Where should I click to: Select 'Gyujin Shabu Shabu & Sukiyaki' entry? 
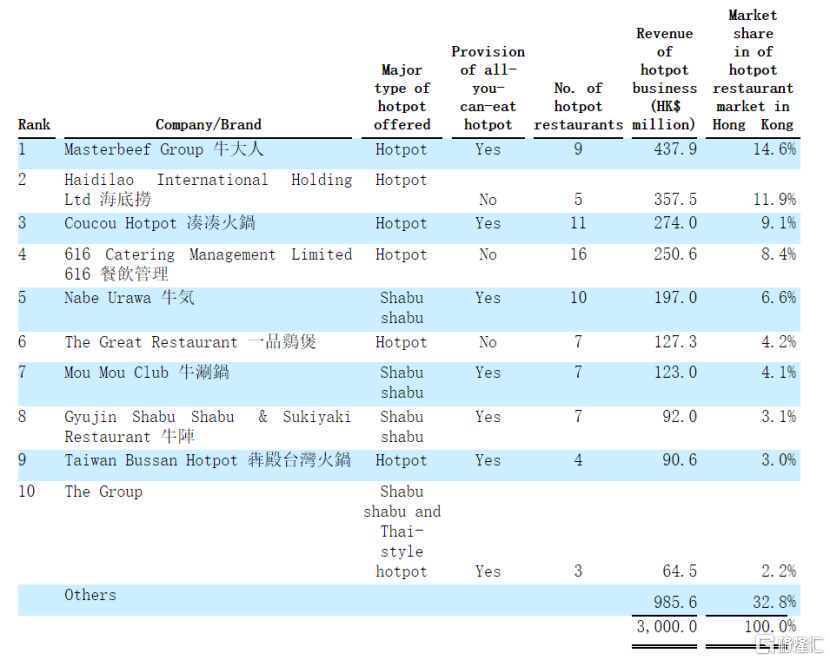[208, 427]
